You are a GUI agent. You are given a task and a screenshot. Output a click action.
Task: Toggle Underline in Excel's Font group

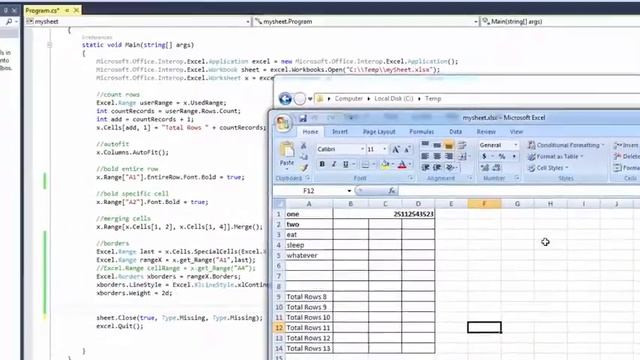[346, 164]
